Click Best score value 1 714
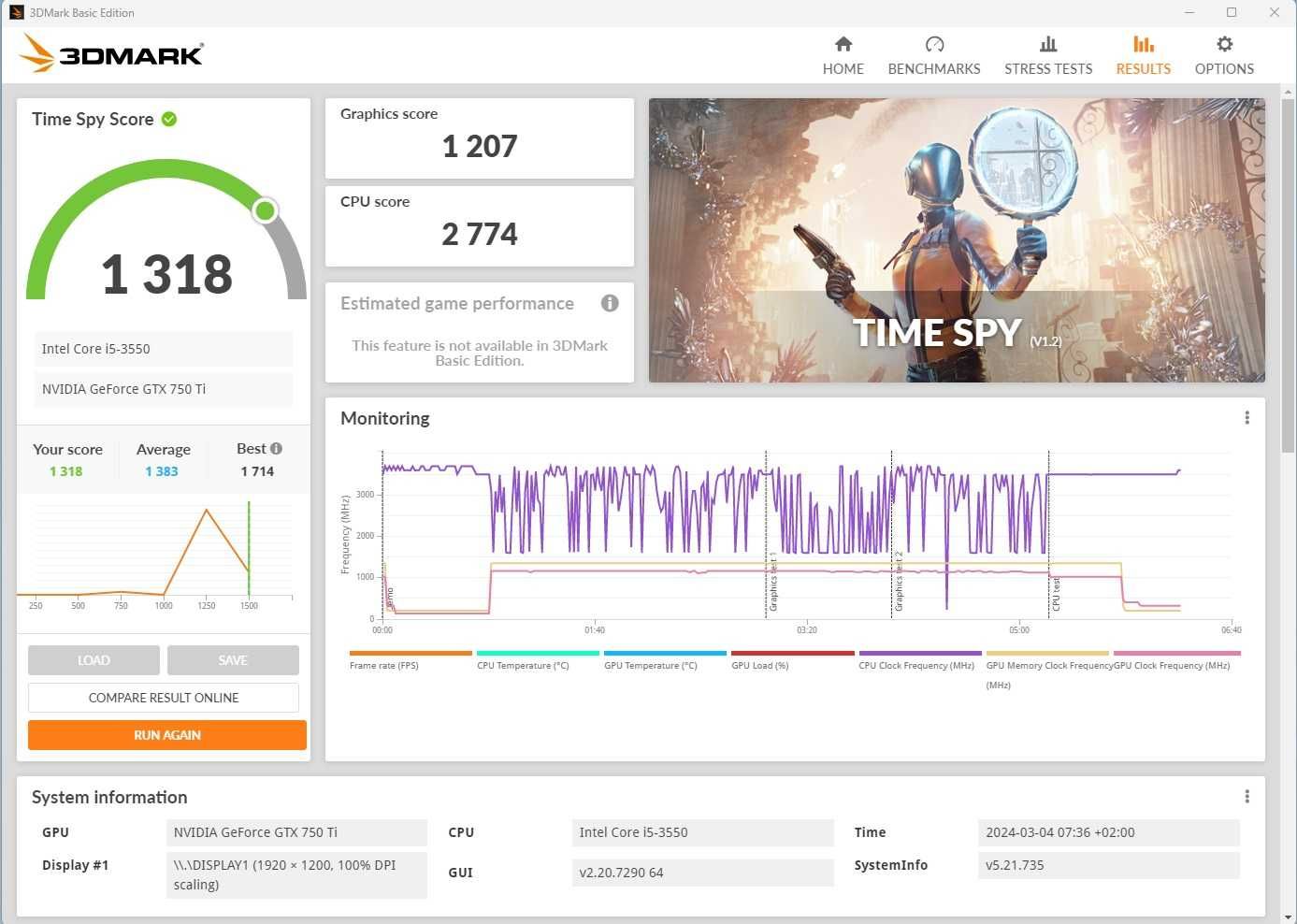The width and height of the screenshot is (1297, 924). click(257, 471)
